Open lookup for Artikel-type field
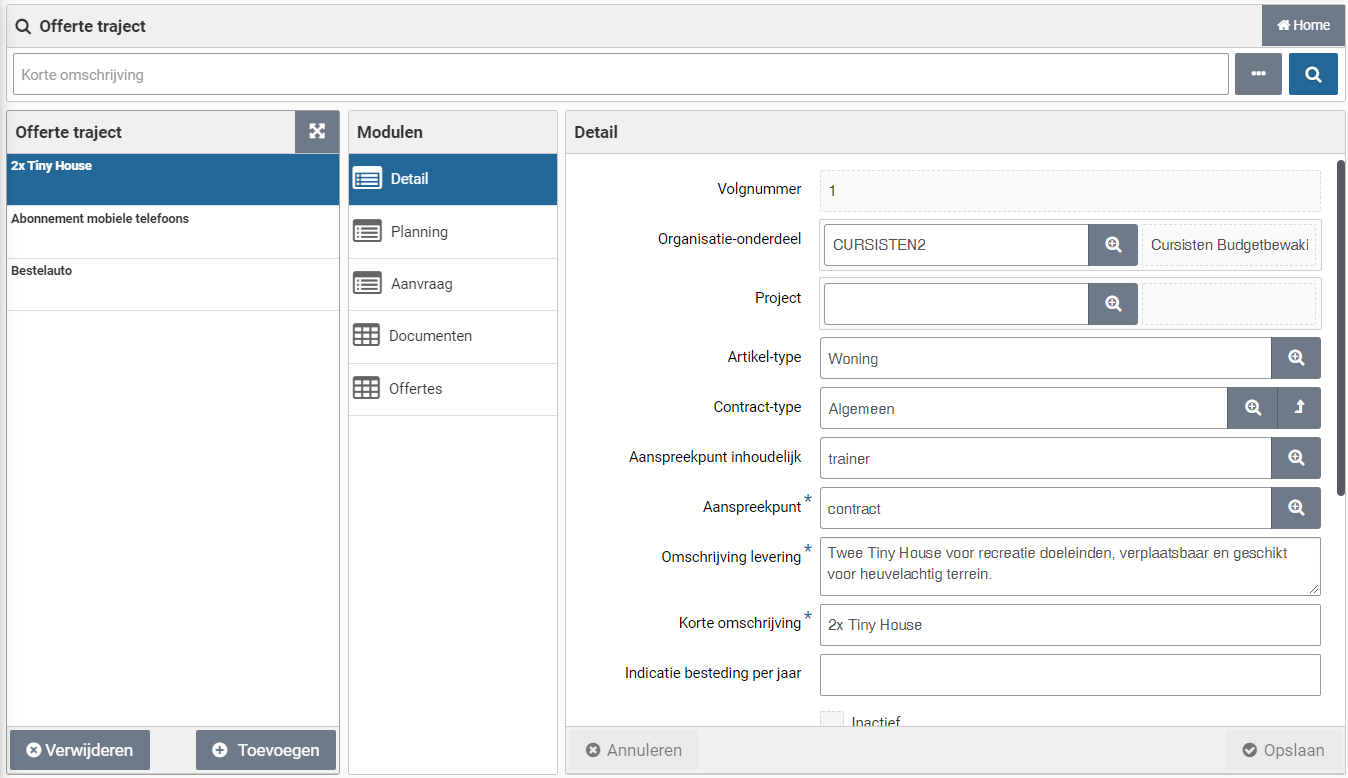This screenshot has height=778, width=1348. point(1295,358)
